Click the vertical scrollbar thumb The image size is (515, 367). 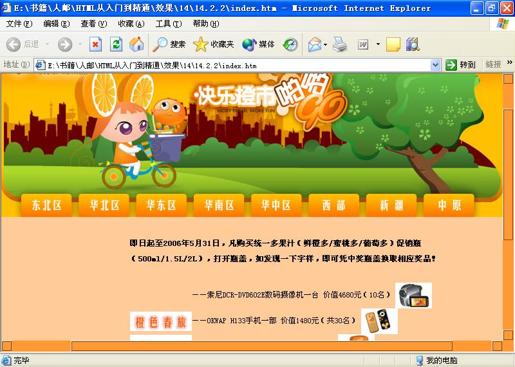[508, 174]
